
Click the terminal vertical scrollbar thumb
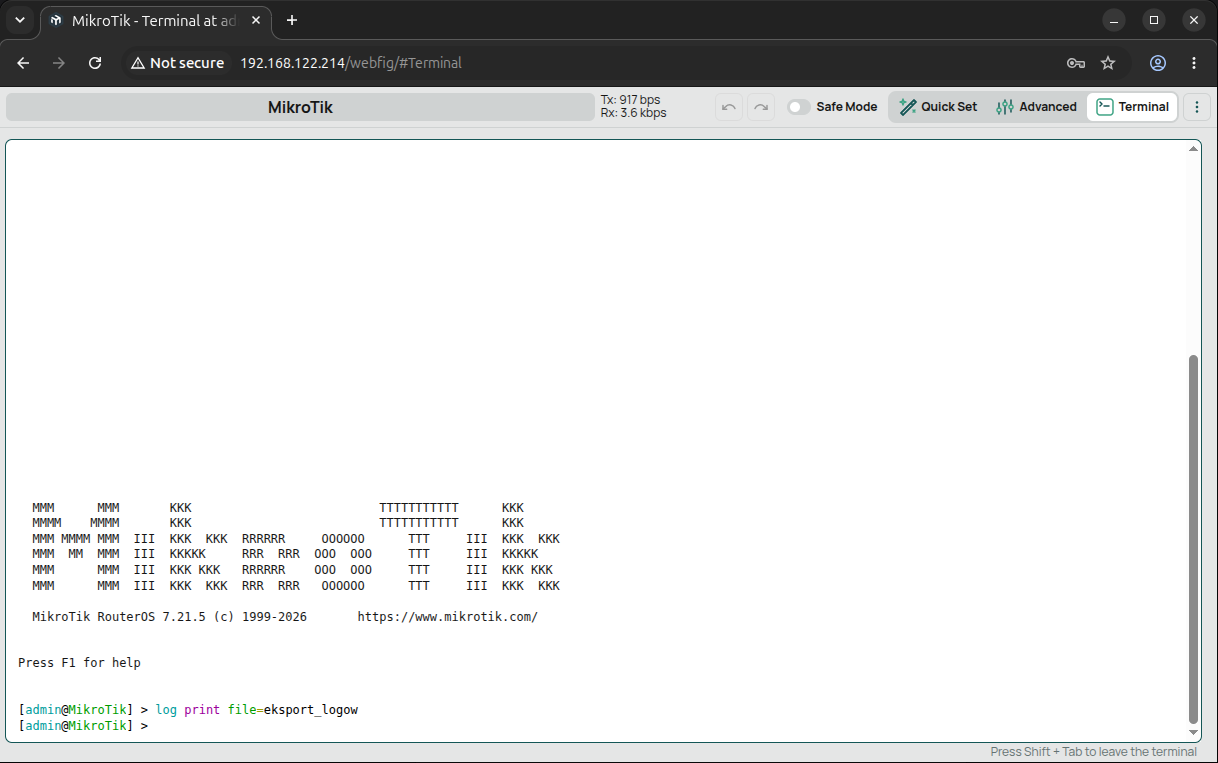coord(1193,538)
